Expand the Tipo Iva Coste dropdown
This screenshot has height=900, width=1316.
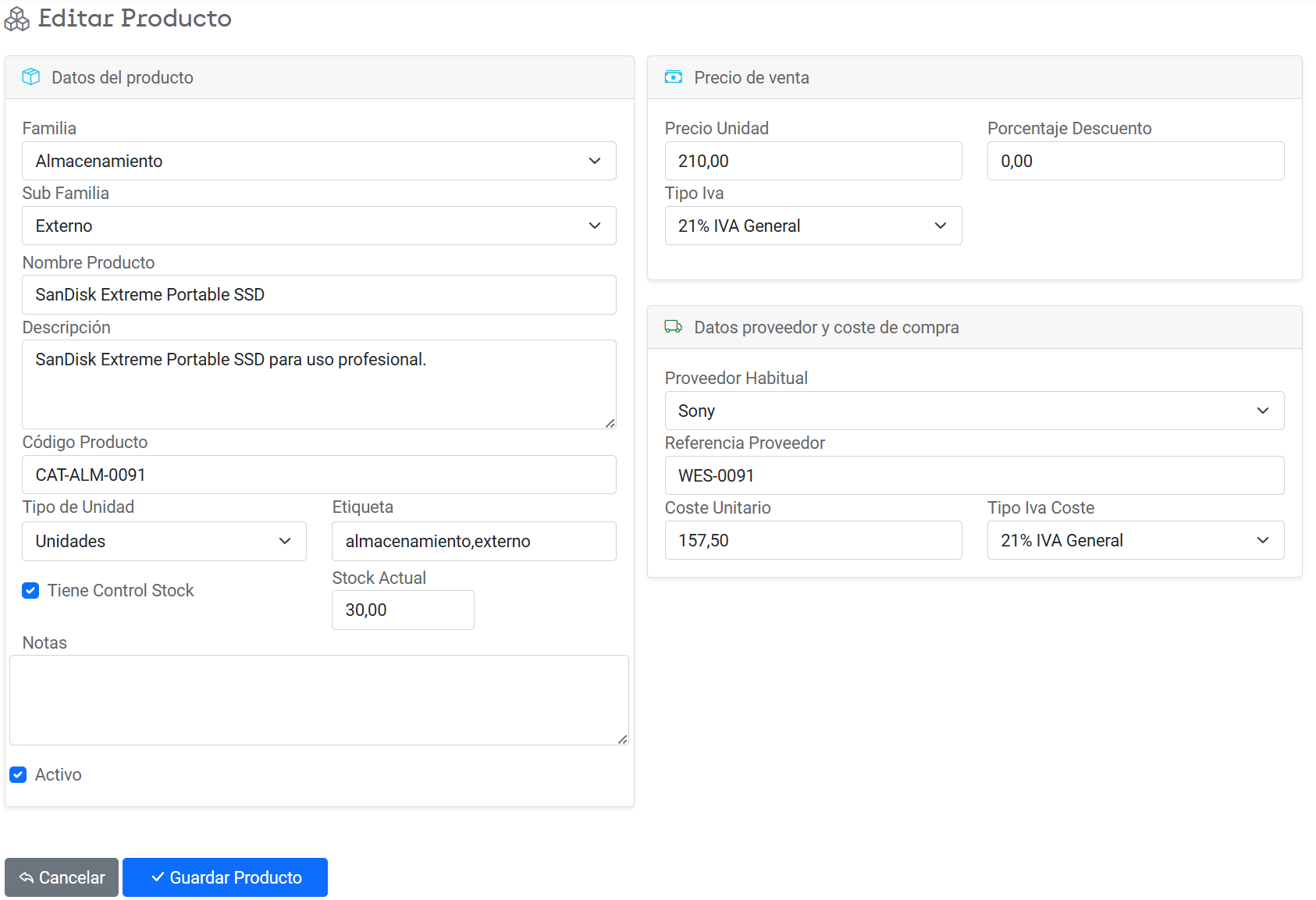click(x=1136, y=540)
